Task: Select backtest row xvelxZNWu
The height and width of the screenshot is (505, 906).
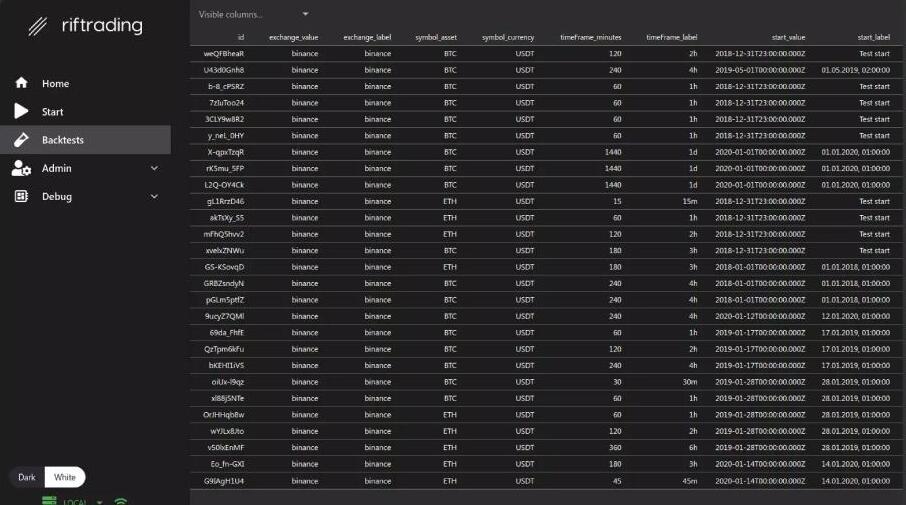Action: point(546,251)
